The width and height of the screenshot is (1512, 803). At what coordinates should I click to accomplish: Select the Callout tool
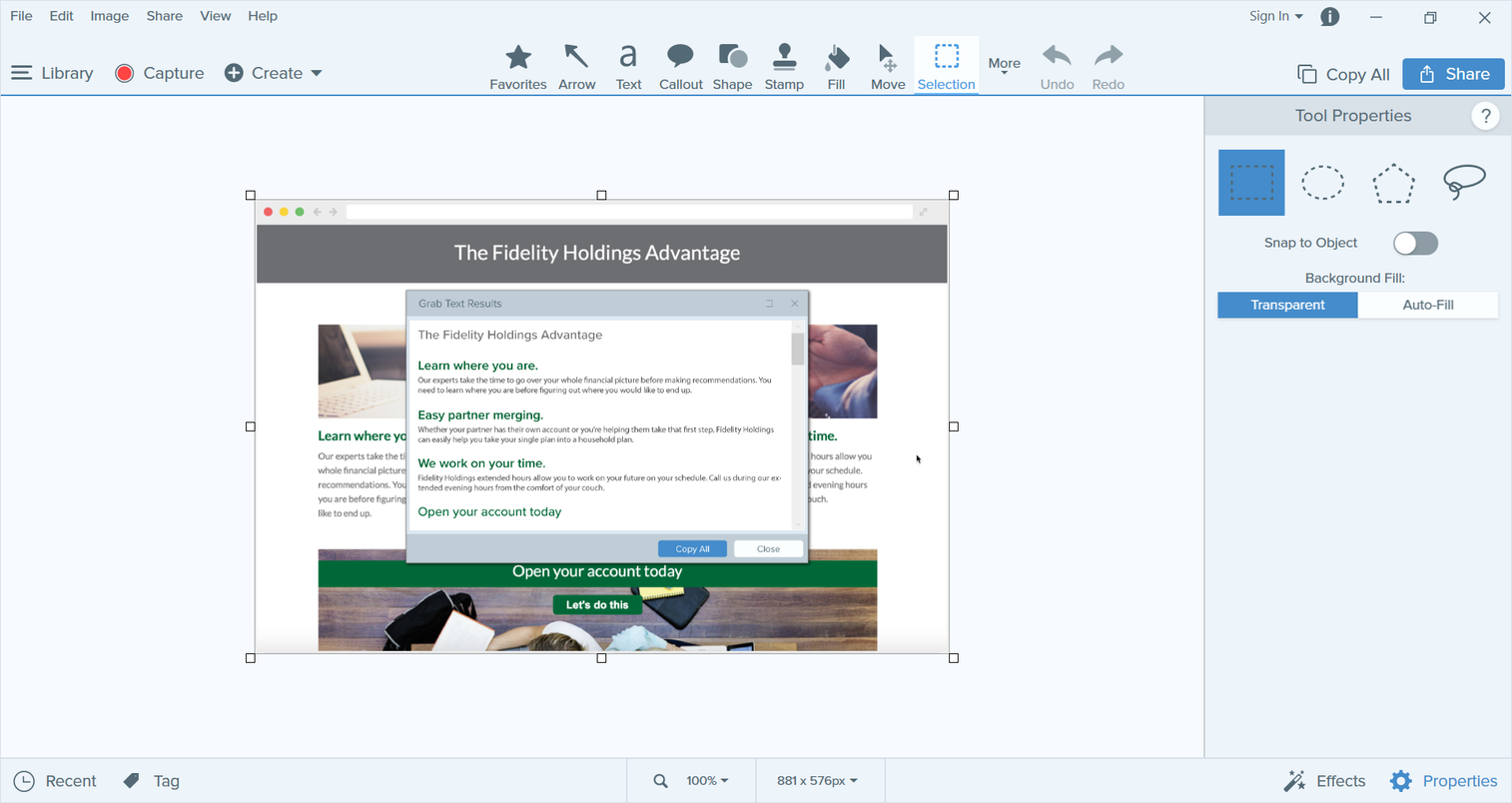click(x=680, y=67)
